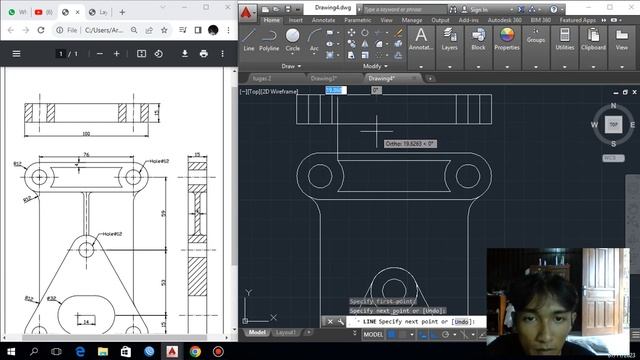Click the TOP face of ViewCube
Image resolution: width=640 pixels, height=360 pixels.
[x=613, y=124]
